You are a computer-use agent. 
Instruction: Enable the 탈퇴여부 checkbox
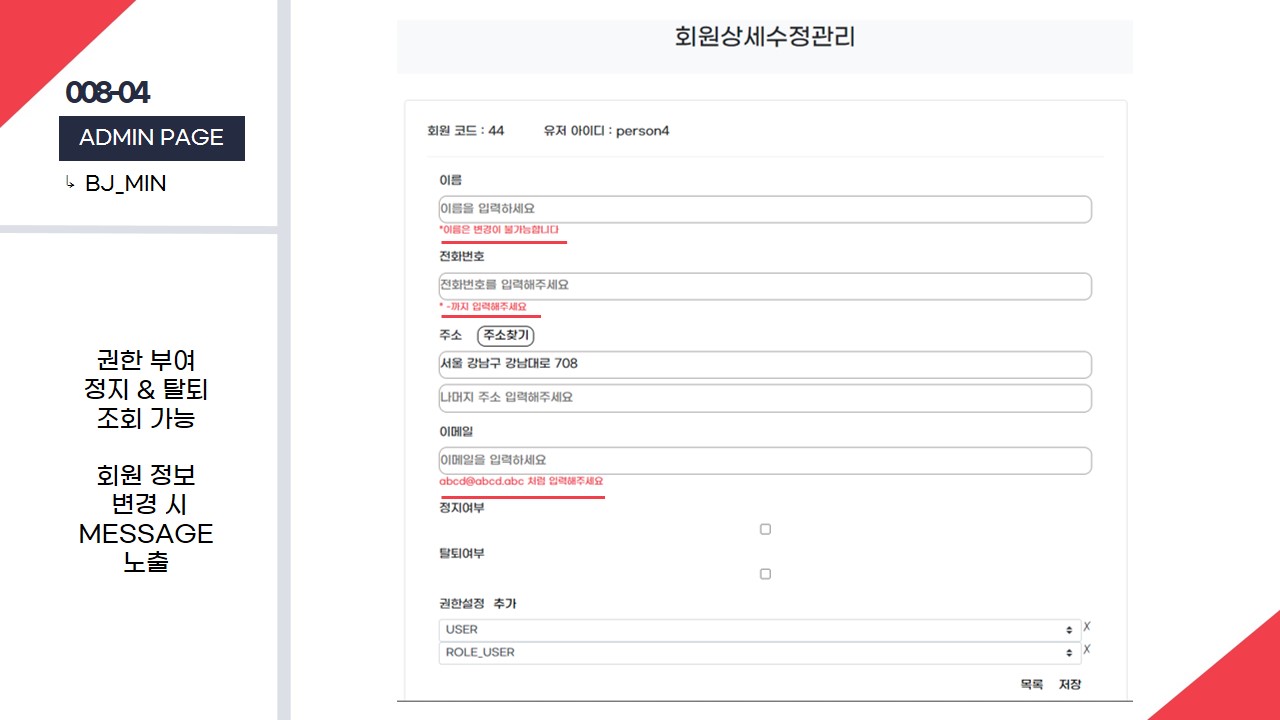coord(765,574)
